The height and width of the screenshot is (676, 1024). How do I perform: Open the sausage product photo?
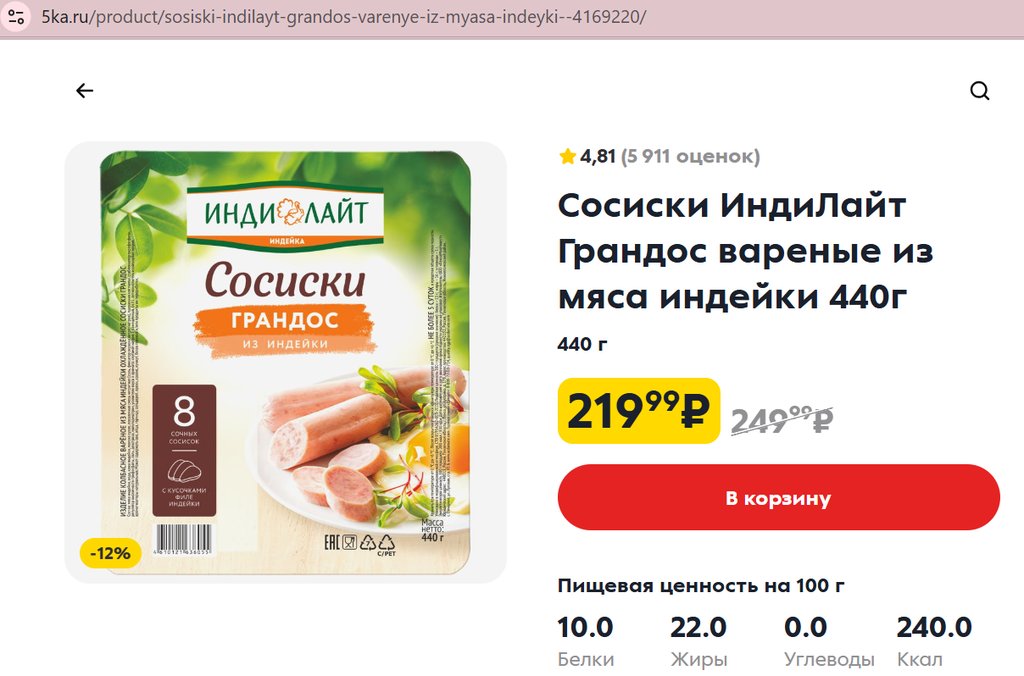[x=285, y=362]
